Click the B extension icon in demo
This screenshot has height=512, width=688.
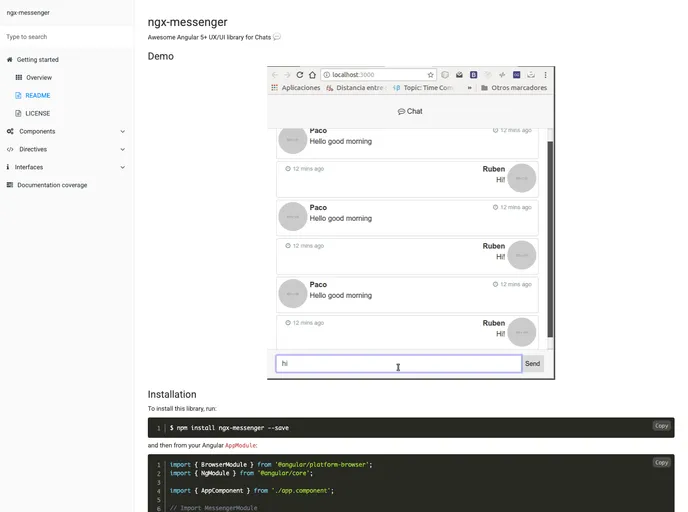(473, 75)
